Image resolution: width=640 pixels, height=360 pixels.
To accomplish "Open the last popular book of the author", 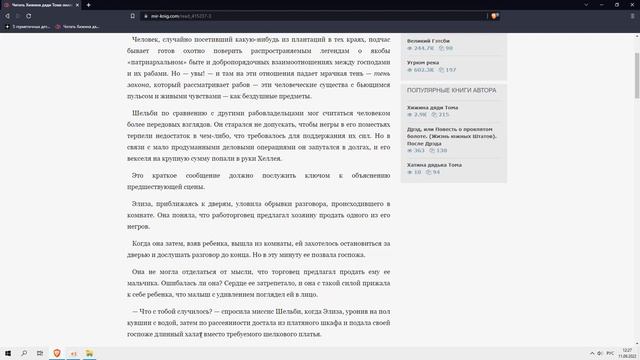I will pyautogui.click(x=434, y=165).
